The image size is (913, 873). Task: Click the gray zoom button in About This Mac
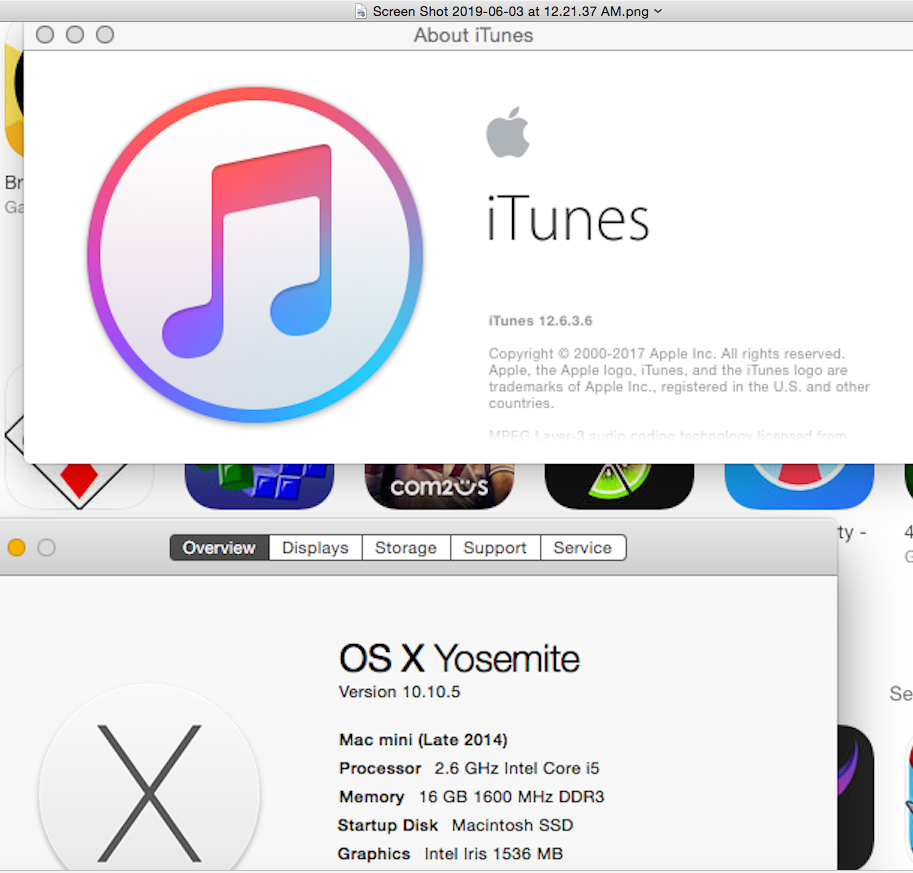pos(47,547)
